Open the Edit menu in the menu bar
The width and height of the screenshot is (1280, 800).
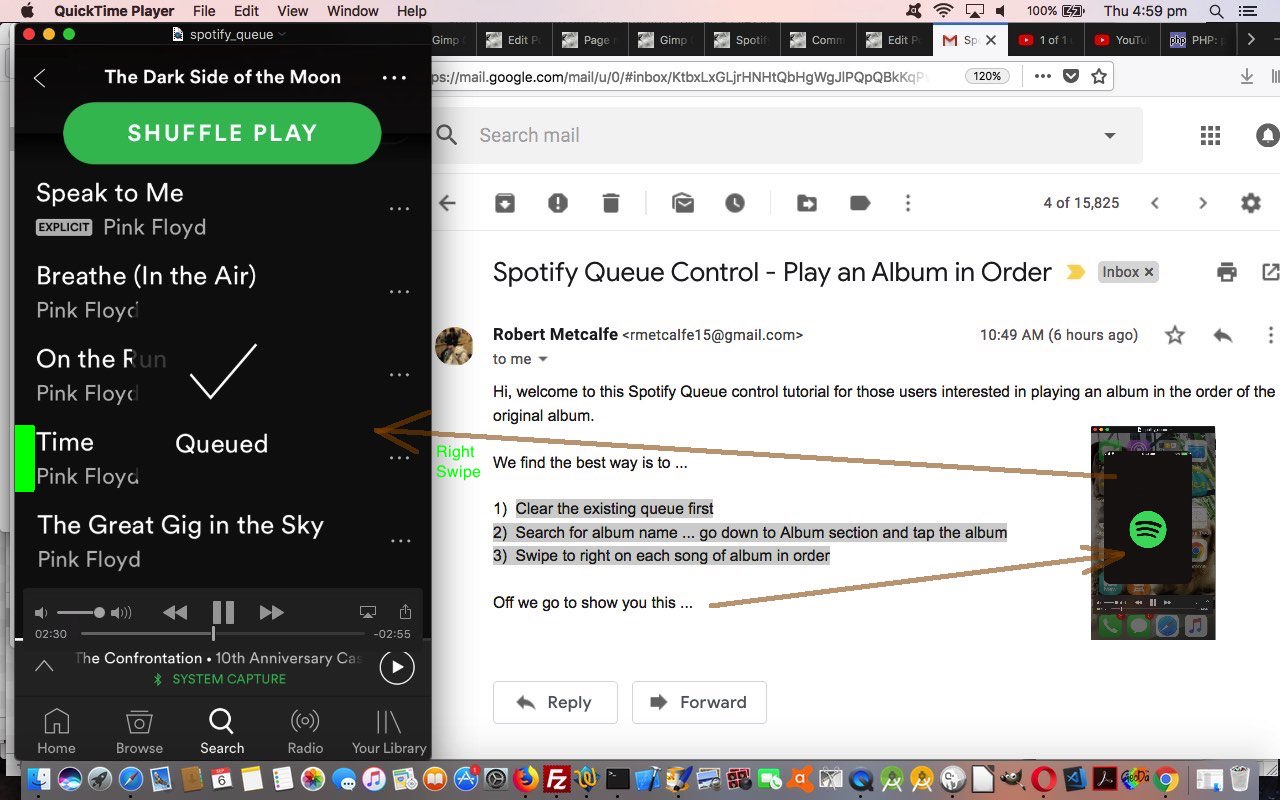[x=246, y=11]
